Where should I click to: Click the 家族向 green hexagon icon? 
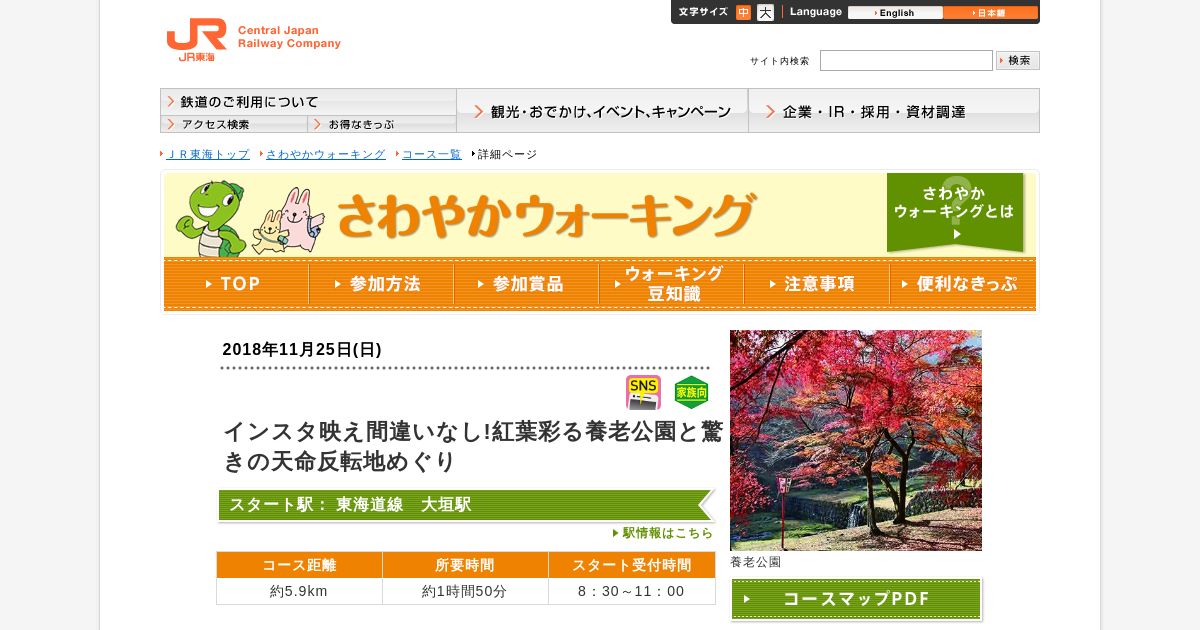pos(691,392)
